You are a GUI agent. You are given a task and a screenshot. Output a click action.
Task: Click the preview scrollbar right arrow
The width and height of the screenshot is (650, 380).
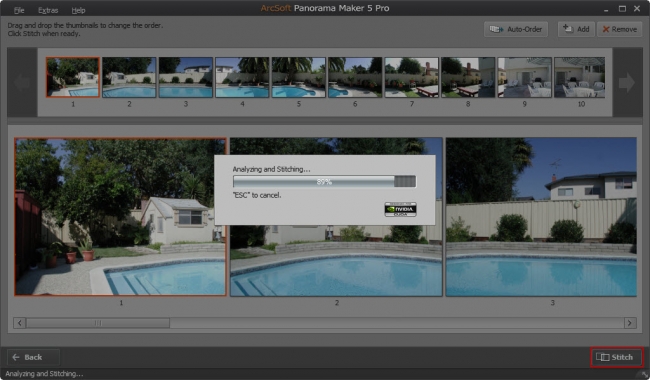(x=630, y=323)
